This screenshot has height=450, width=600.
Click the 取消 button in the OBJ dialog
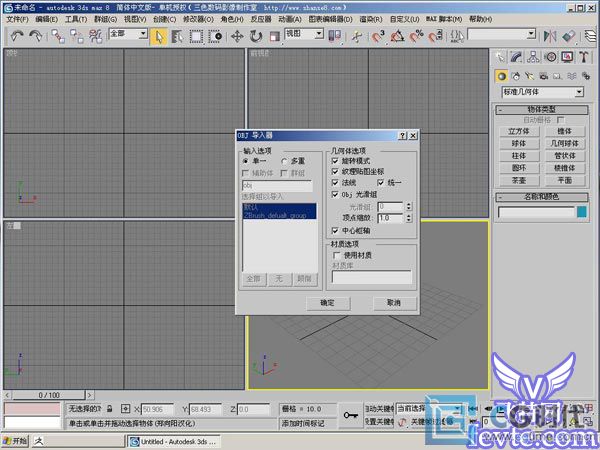coord(394,303)
